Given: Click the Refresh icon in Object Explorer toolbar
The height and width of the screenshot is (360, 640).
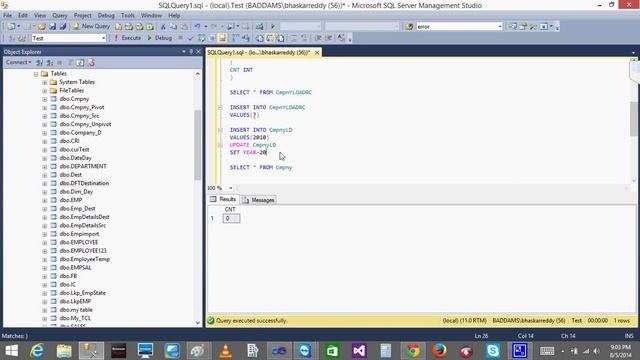Looking at the screenshot, I should [80, 62].
